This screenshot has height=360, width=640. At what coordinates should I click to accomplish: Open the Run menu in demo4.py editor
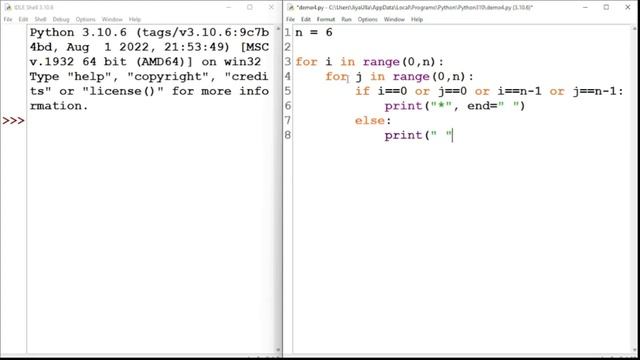click(x=346, y=19)
